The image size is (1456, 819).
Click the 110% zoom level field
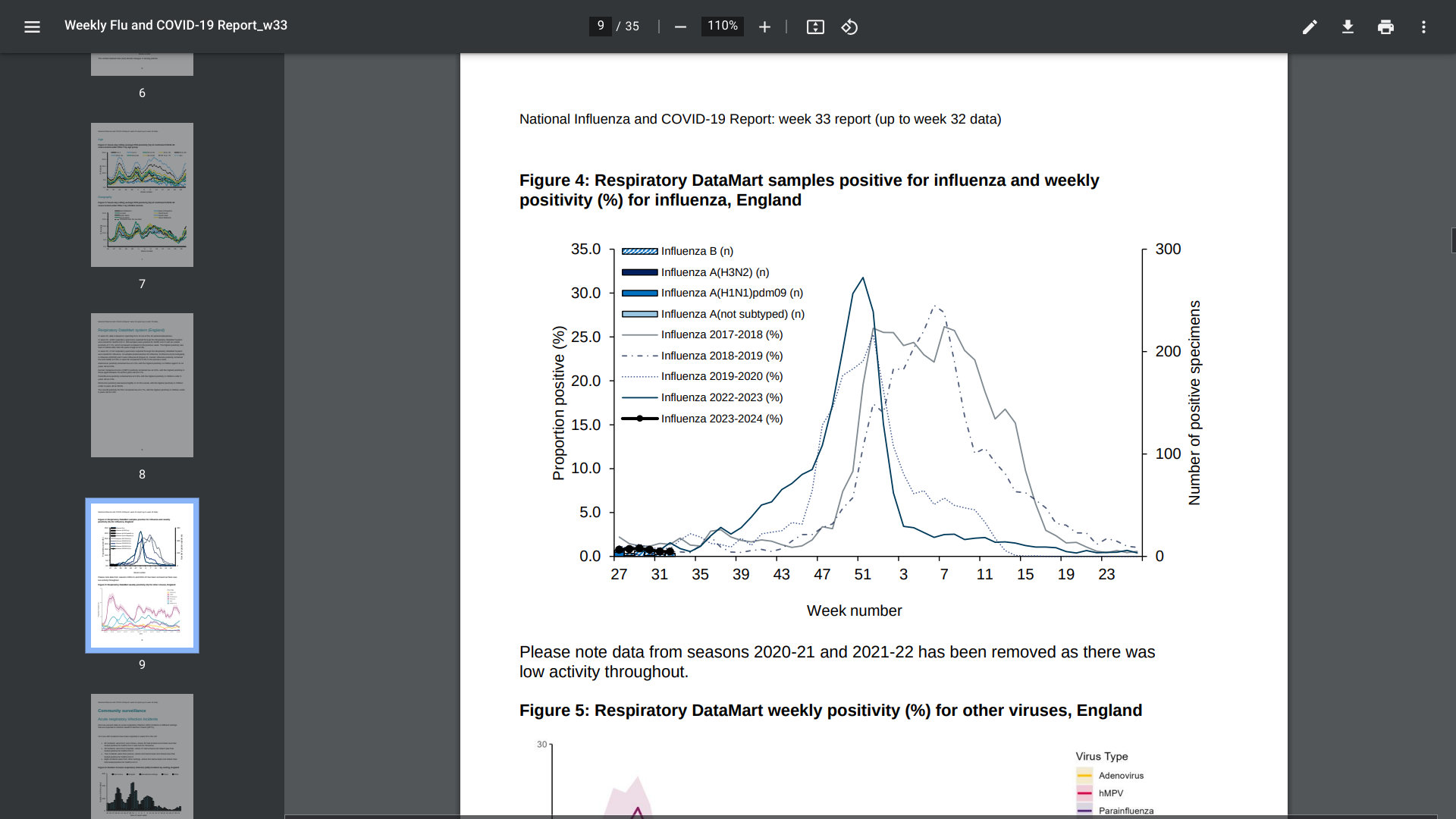point(722,26)
